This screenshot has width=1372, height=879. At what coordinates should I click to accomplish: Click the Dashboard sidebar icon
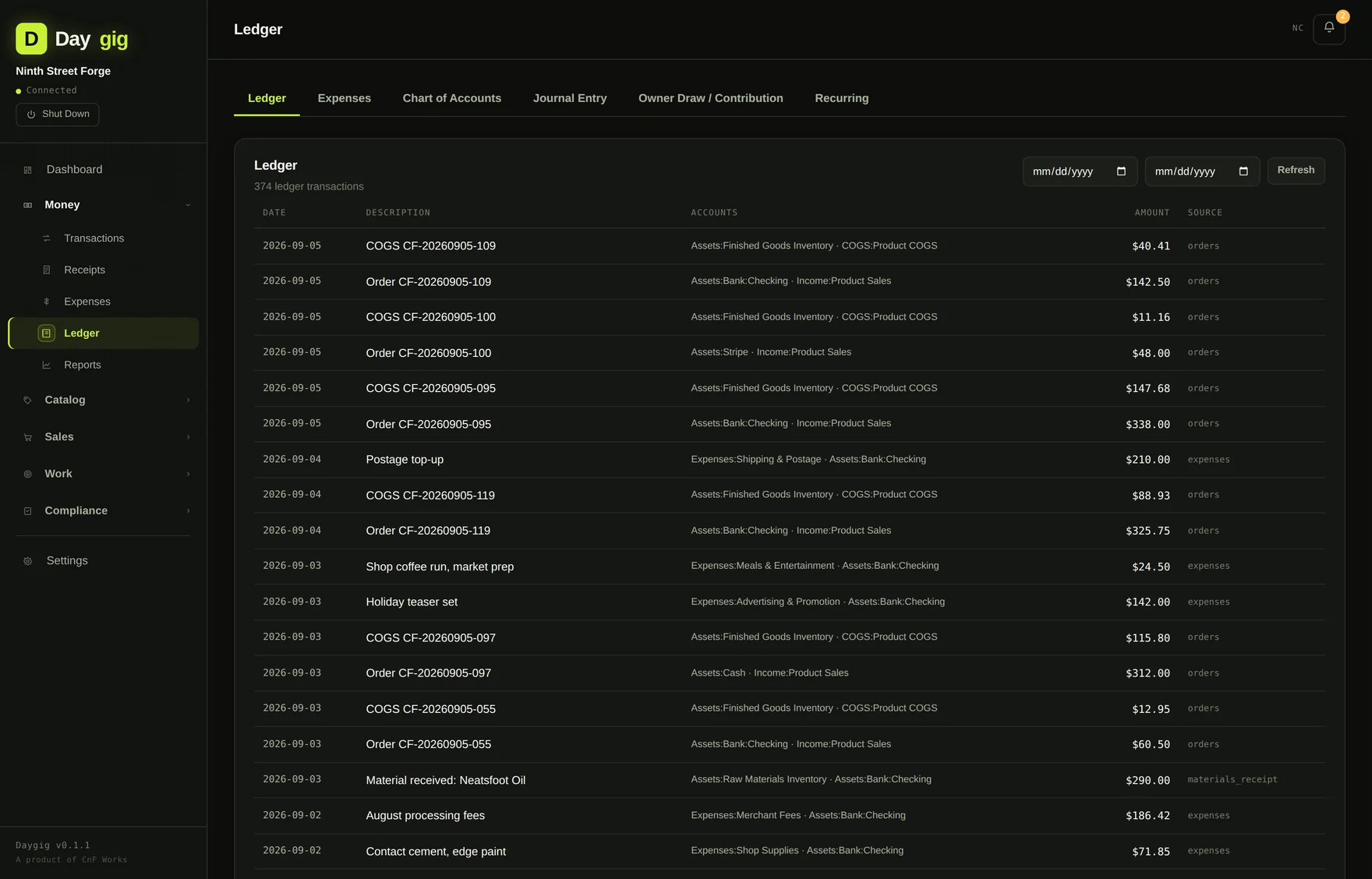[x=28, y=170]
